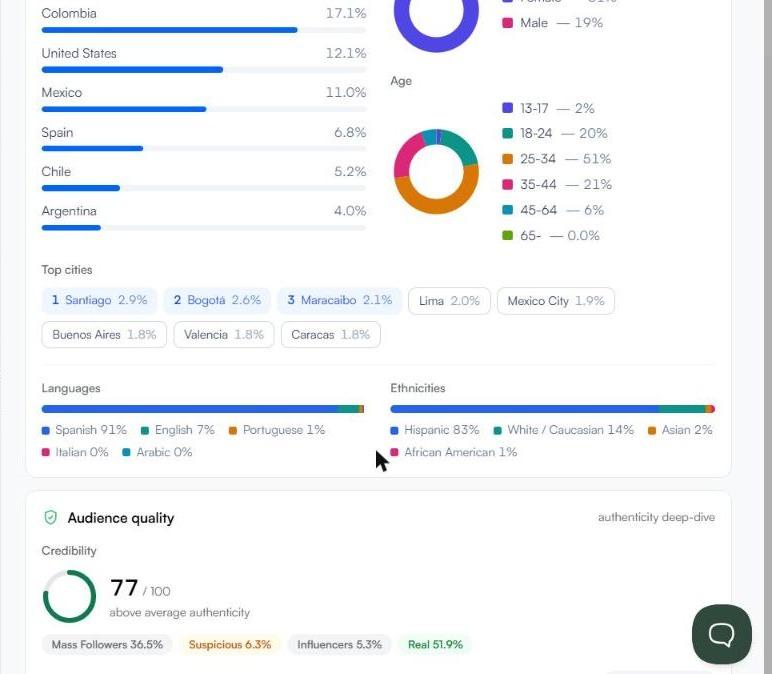Click the Valencia 1.8% city chip
This screenshot has width=772, height=674.
pyautogui.click(x=224, y=335)
